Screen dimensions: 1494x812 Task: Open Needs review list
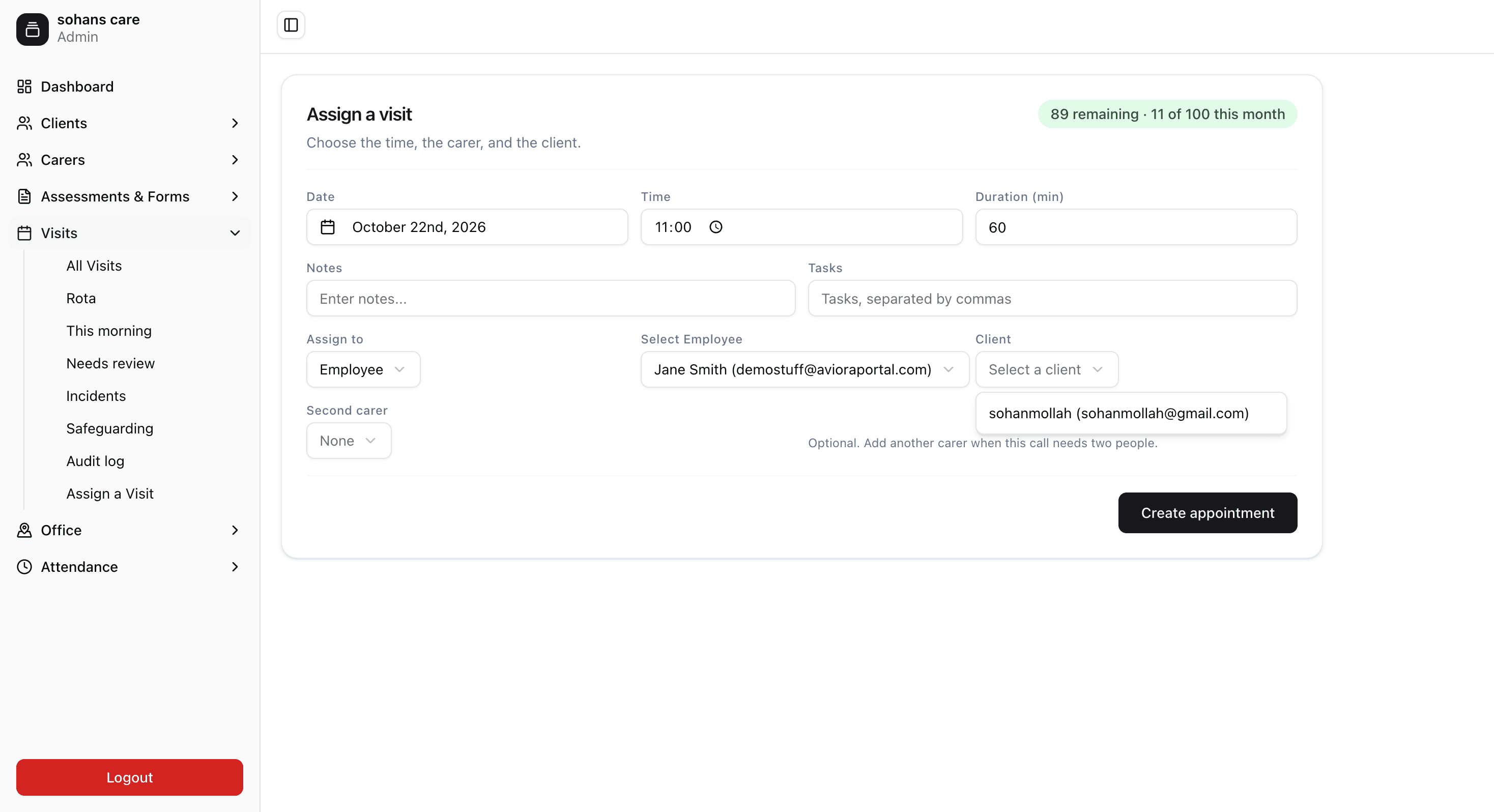(110, 363)
